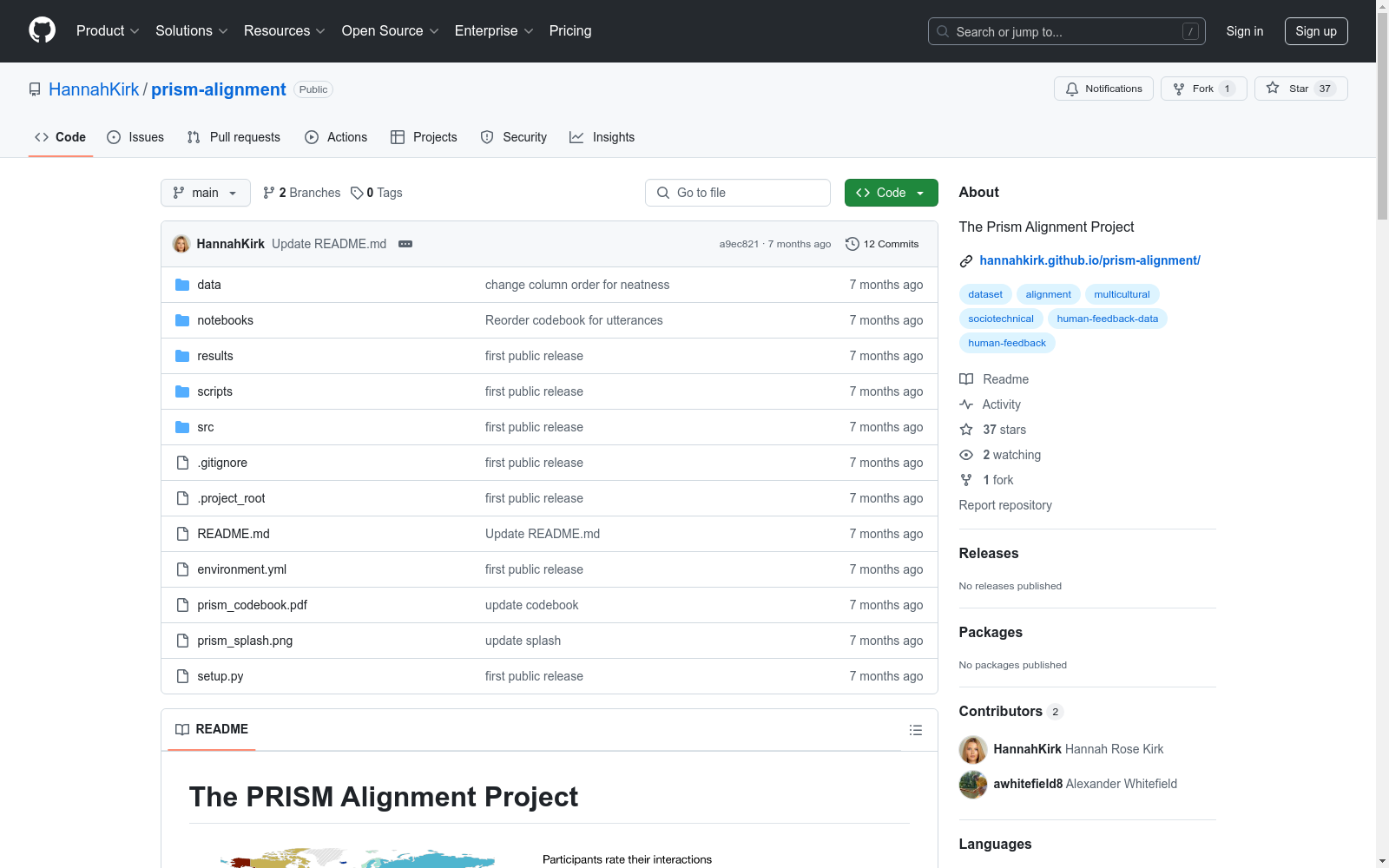The height and width of the screenshot is (868, 1389).
Task: Open the results folder icon
Action: pos(182,356)
